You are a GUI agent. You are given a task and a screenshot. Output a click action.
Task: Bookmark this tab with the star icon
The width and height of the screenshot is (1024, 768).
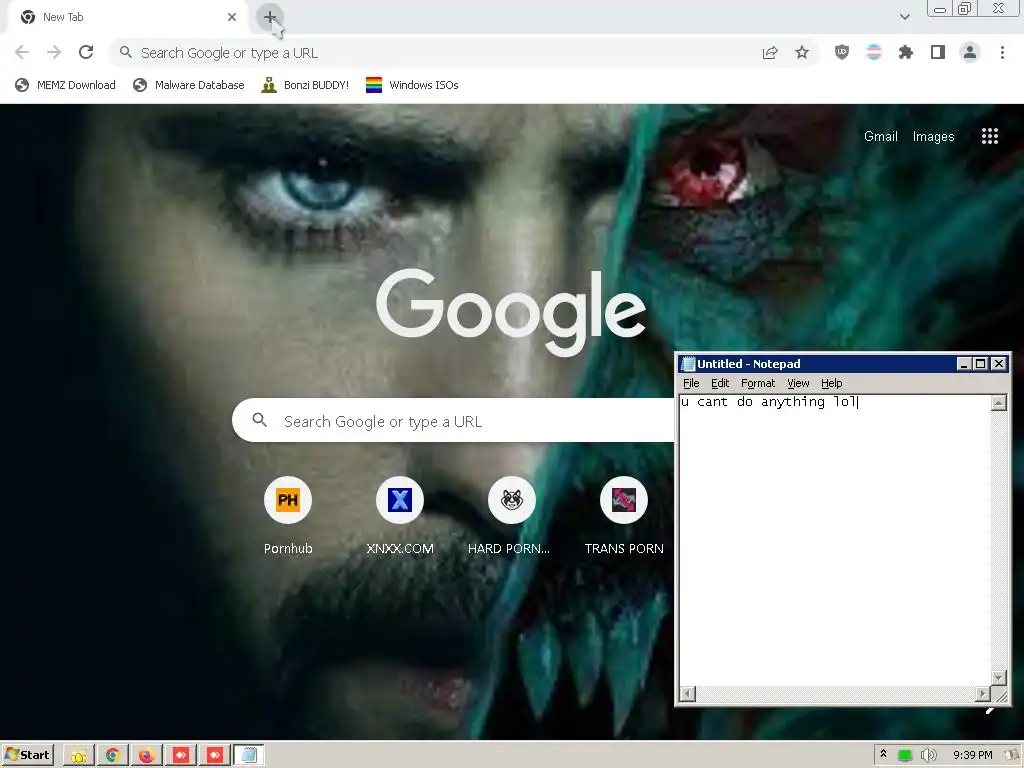point(802,52)
